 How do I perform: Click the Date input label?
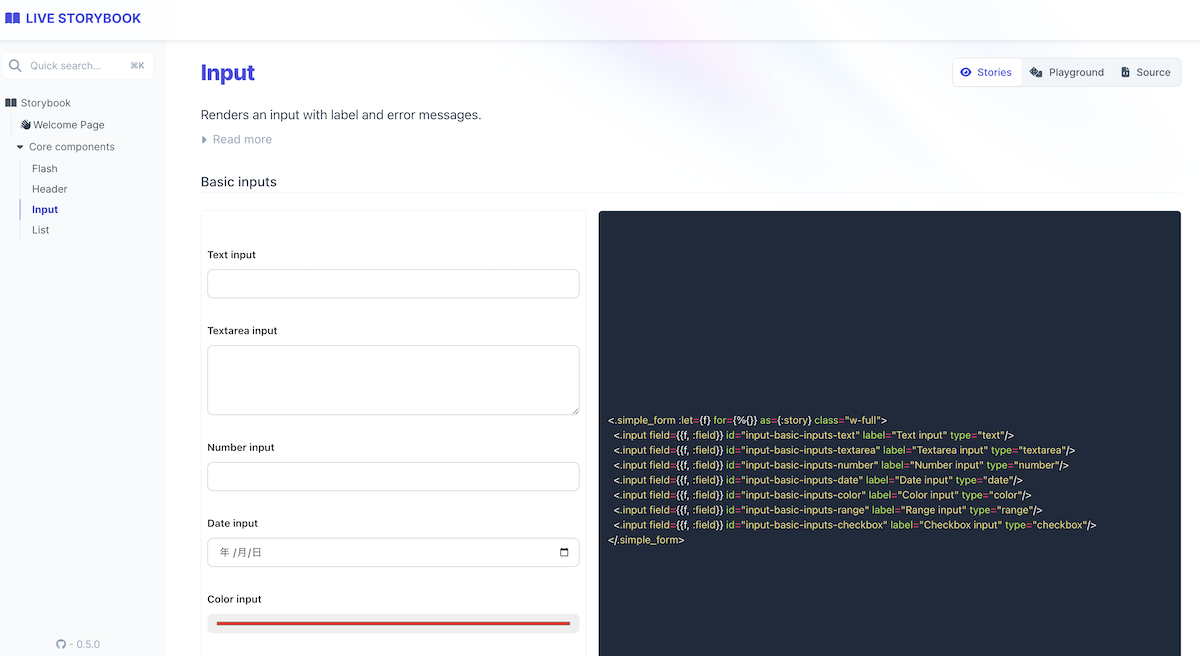tap(232, 523)
